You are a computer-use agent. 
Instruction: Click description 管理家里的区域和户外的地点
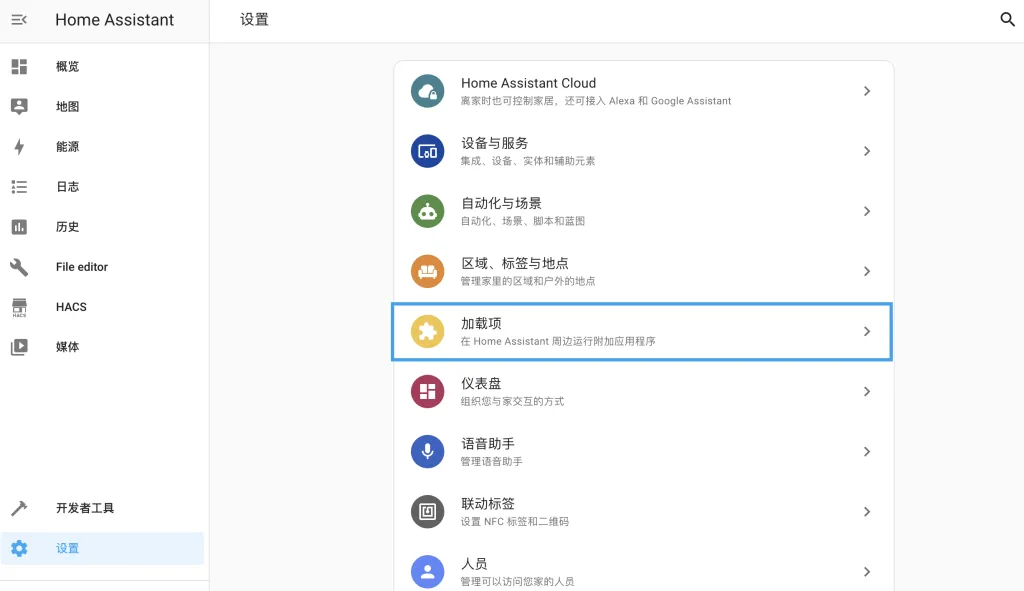(528, 281)
